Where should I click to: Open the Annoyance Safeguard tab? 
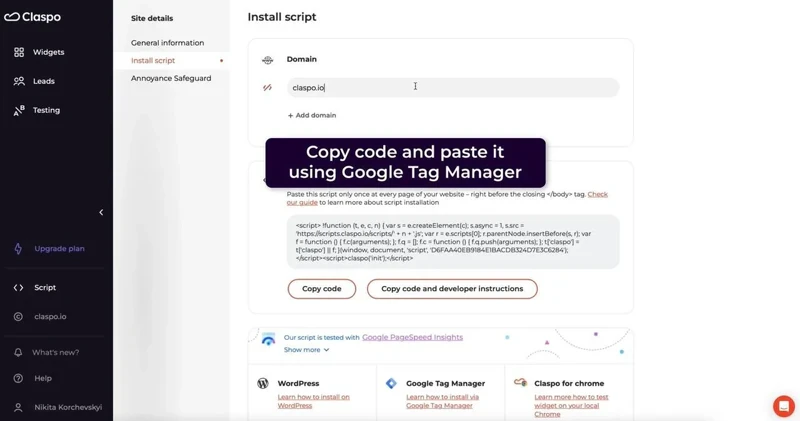pyautogui.click(x=171, y=79)
